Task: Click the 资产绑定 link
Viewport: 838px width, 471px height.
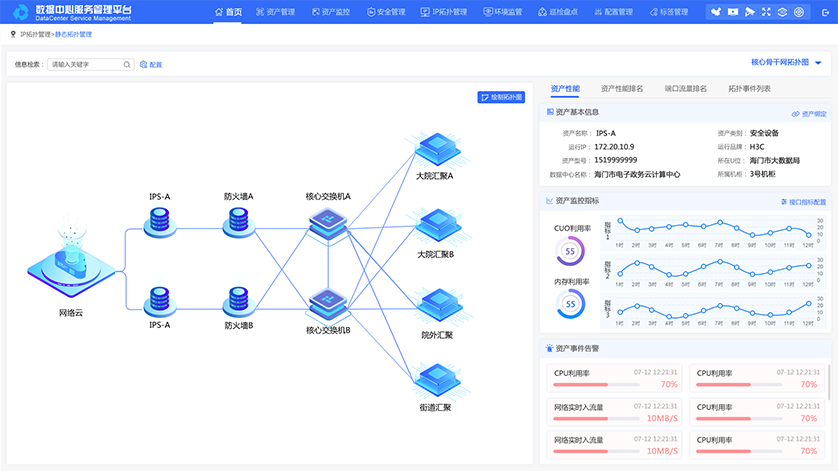Action: pos(809,114)
